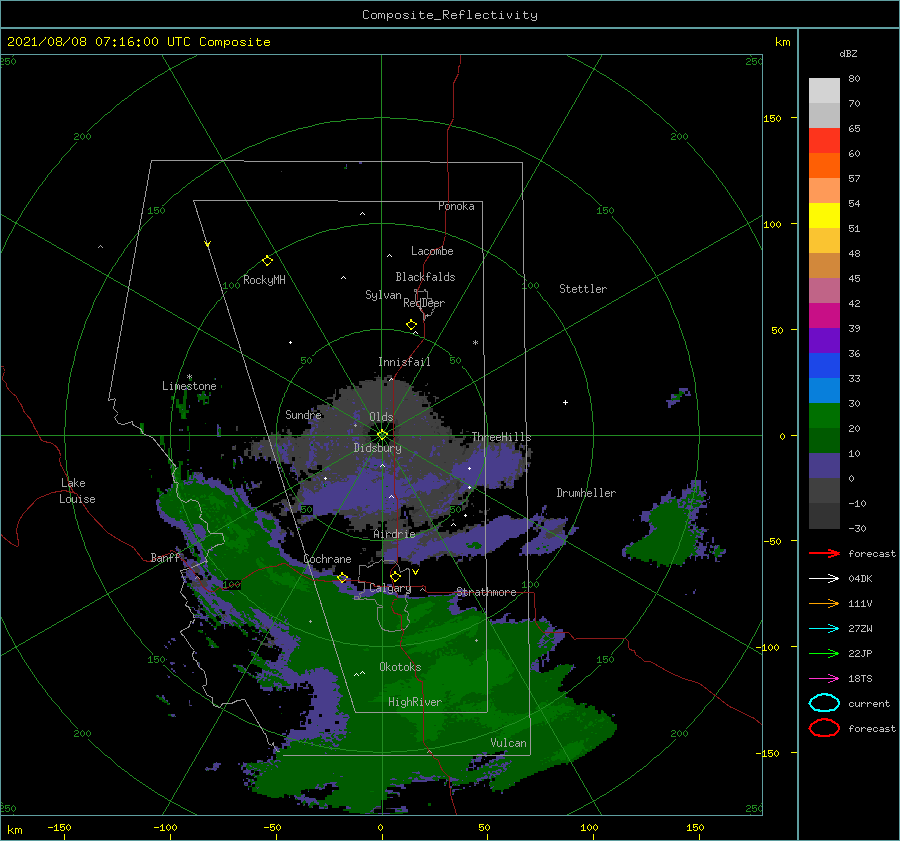The width and height of the screenshot is (900, 841).
Task: Click the blue 36 dBZ color swatch
Action: [824, 366]
